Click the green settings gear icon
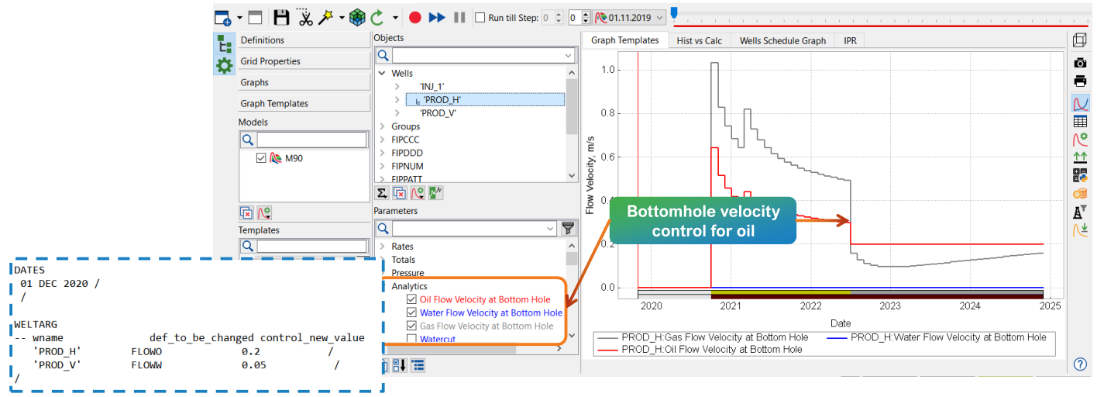The height and width of the screenshot is (397, 1097). pyautogui.click(x=224, y=65)
